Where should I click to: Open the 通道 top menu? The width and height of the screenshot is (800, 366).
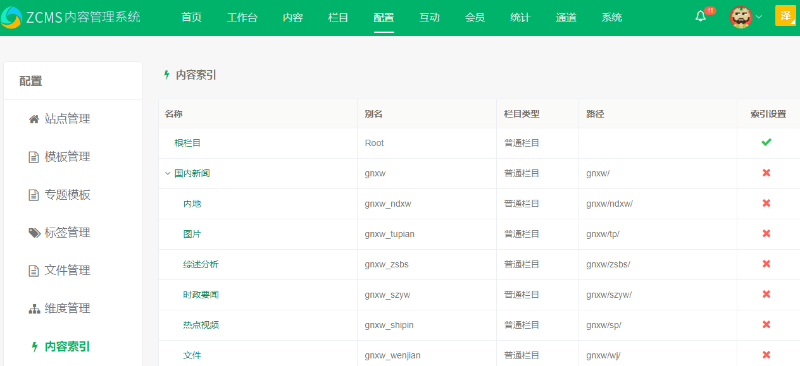tap(566, 17)
